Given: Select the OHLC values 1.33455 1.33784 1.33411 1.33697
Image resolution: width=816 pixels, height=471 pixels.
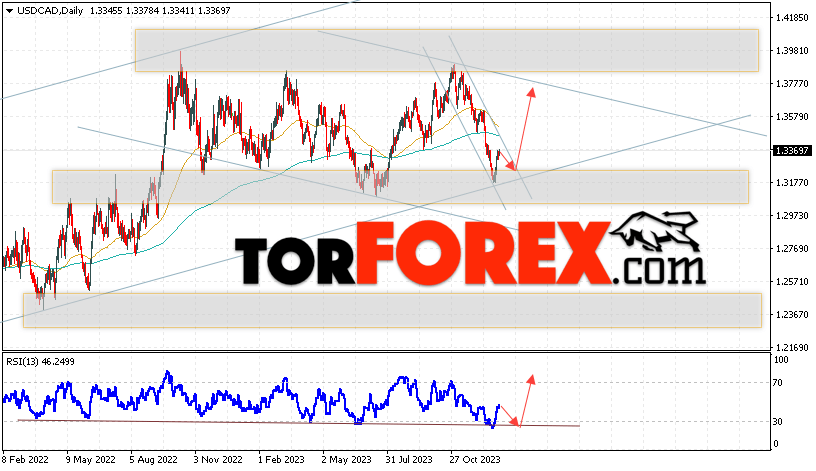Looking at the screenshot, I should 160,10.
